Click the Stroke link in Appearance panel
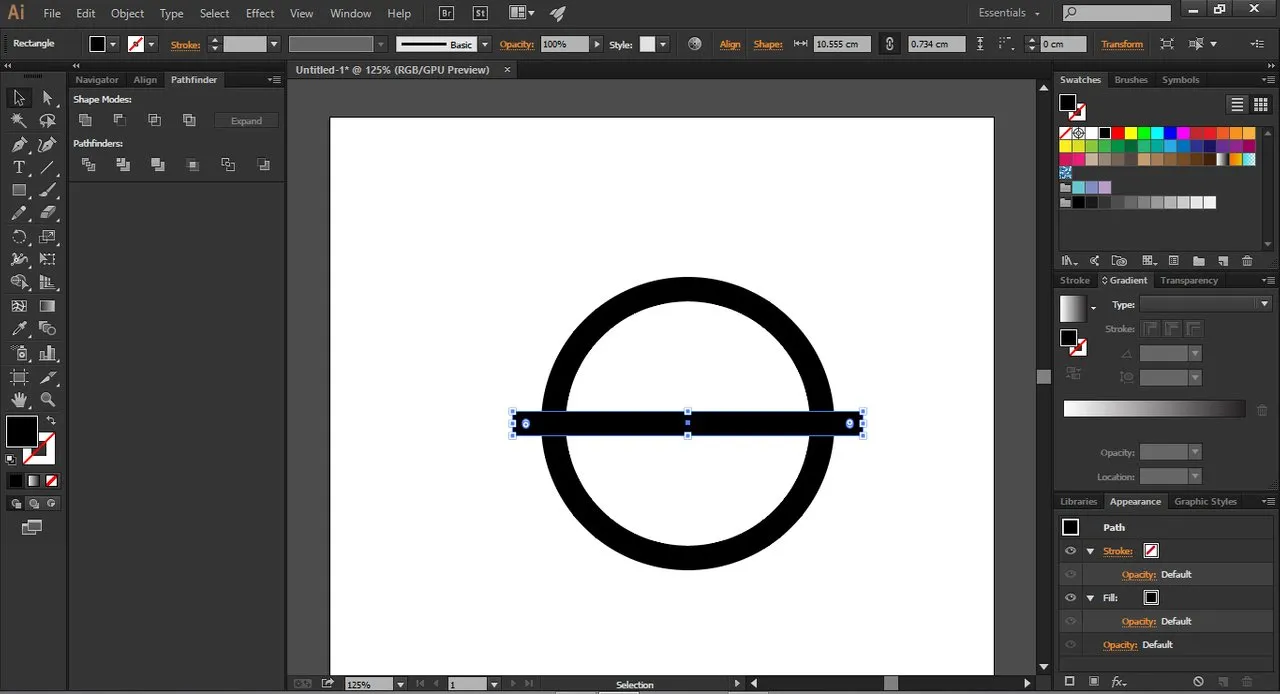1280x694 pixels. pyautogui.click(x=1118, y=551)
